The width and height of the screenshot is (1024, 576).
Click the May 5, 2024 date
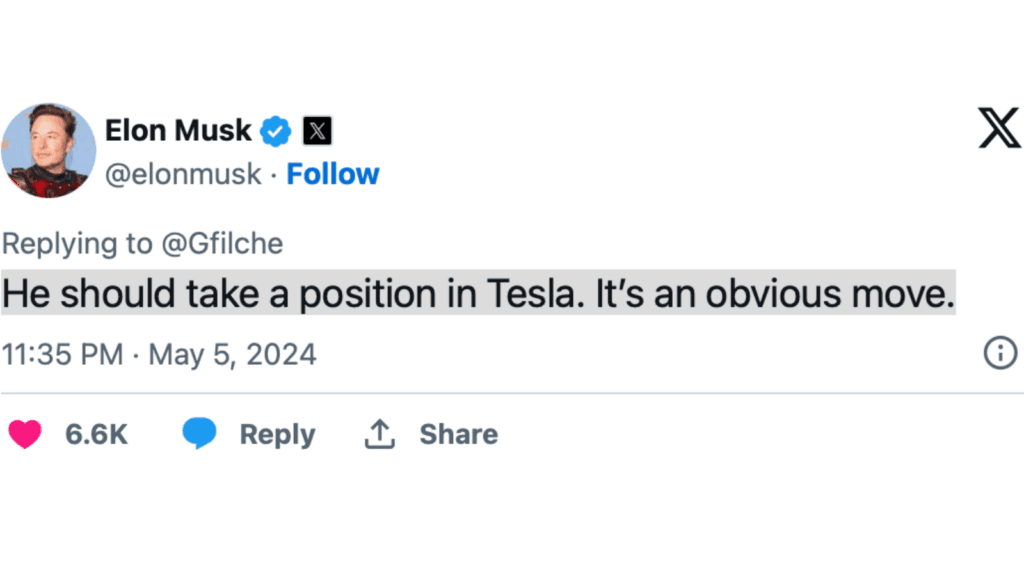pyautogui.click(x=232, y=354)
